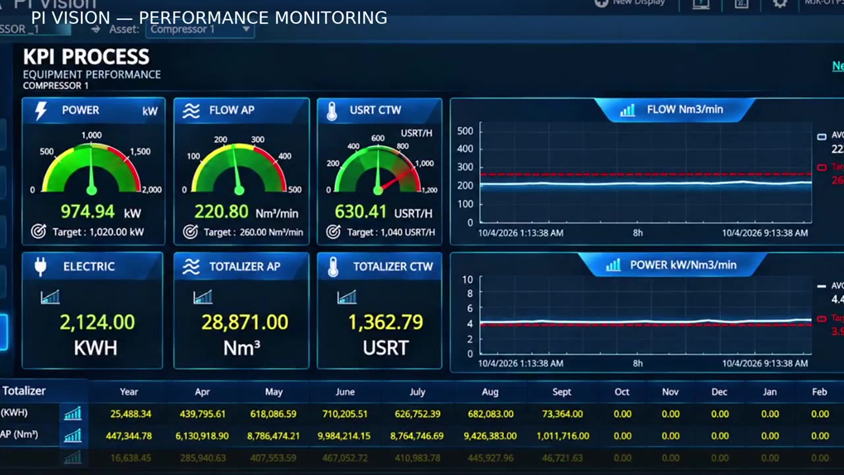844x475 pixels.
Task: Click the 1,362.79 USRT value
Action: [385, 322]
